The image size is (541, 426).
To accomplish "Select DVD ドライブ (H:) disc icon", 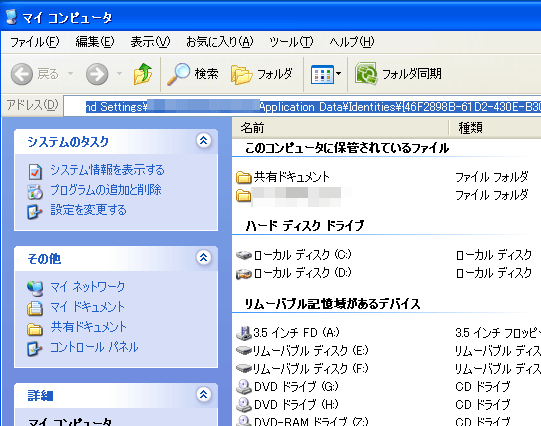I will tap(244, 405).
